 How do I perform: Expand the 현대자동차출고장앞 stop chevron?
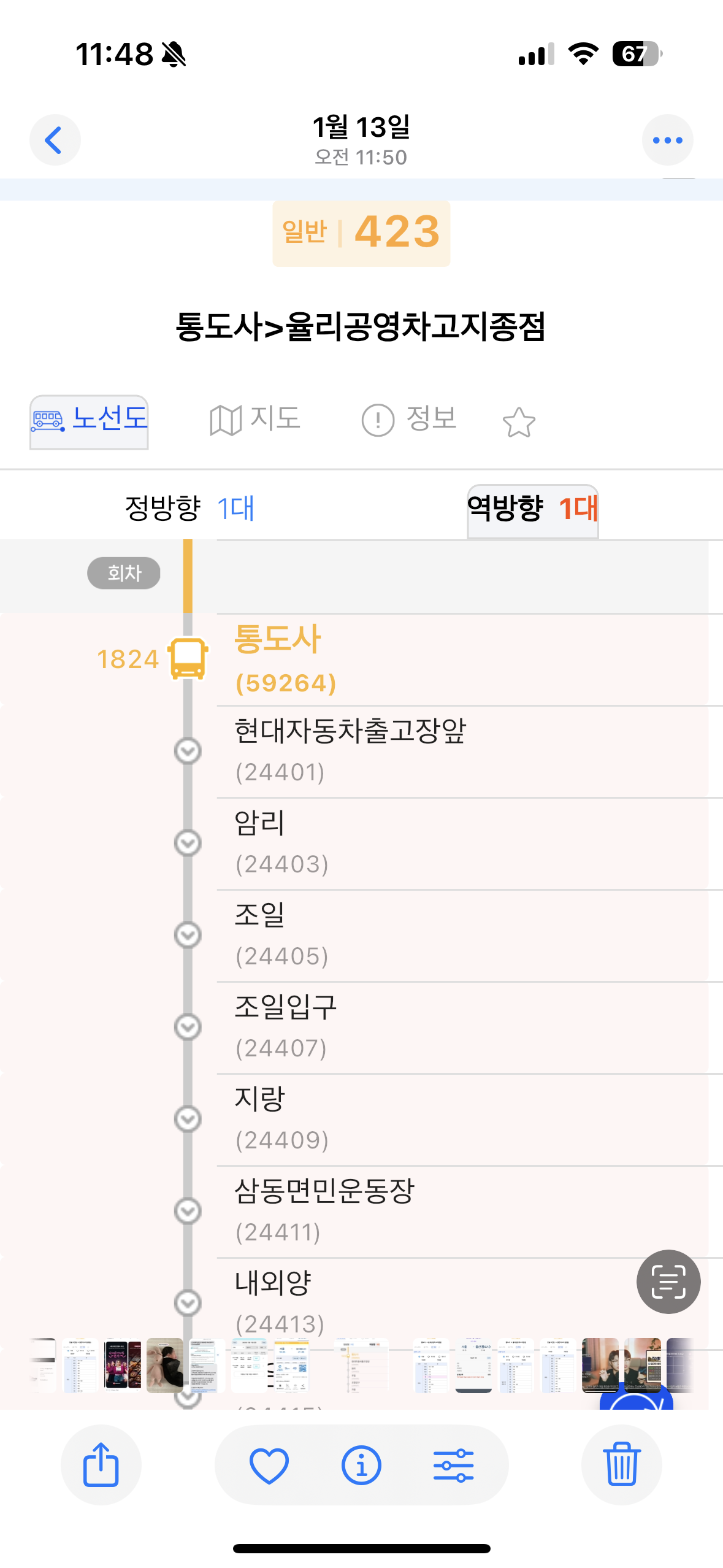coord(188,751)
